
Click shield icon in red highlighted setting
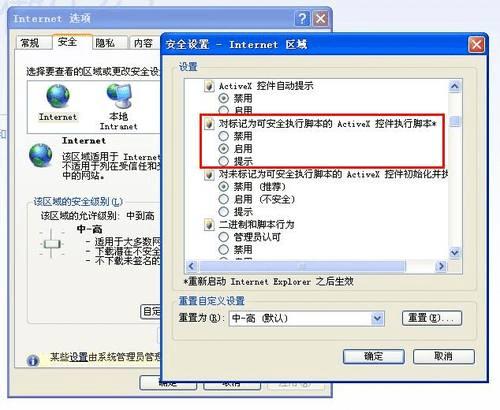pos(209,124)
